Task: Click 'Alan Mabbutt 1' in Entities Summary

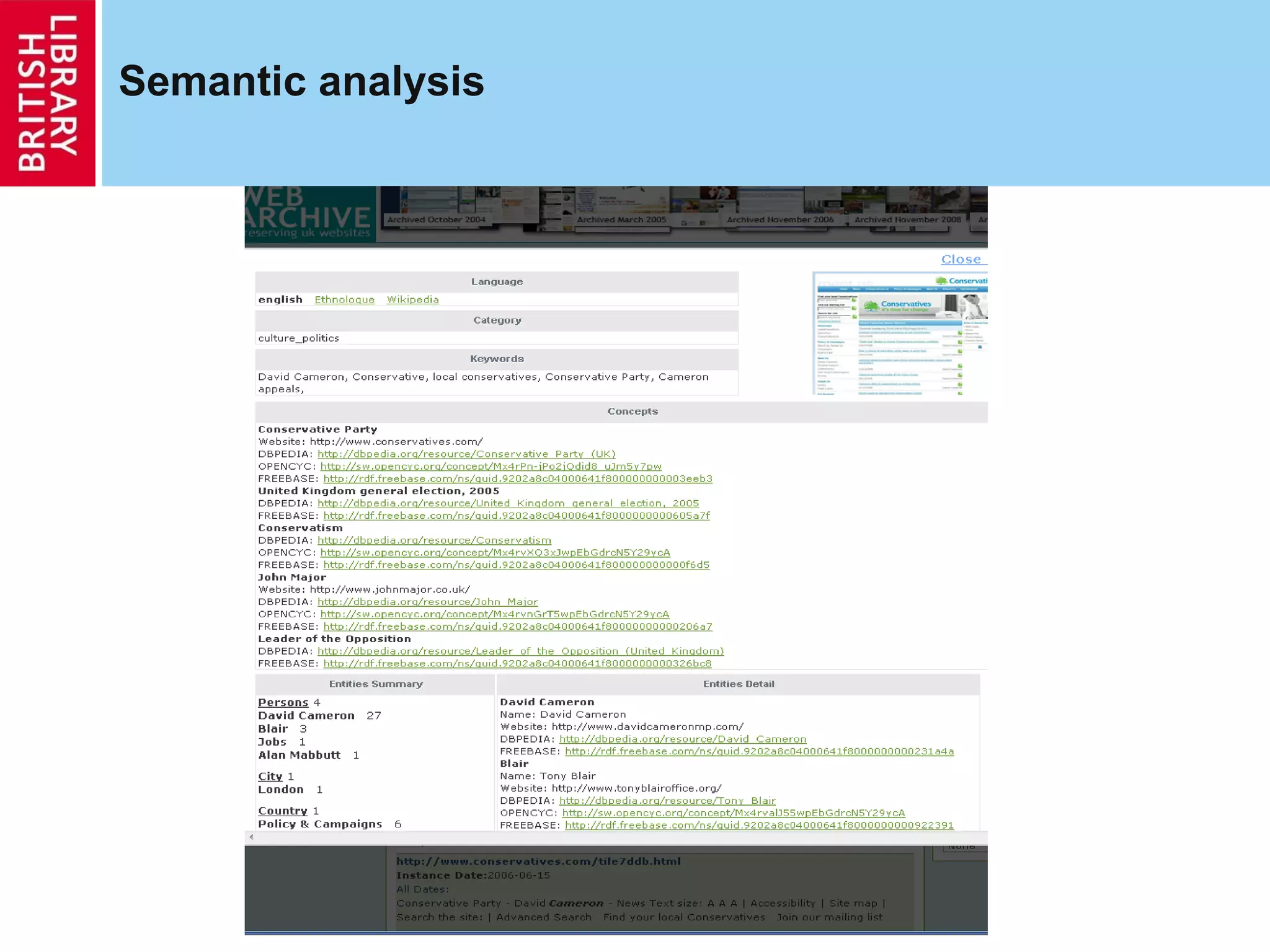Action: [309, 755]
